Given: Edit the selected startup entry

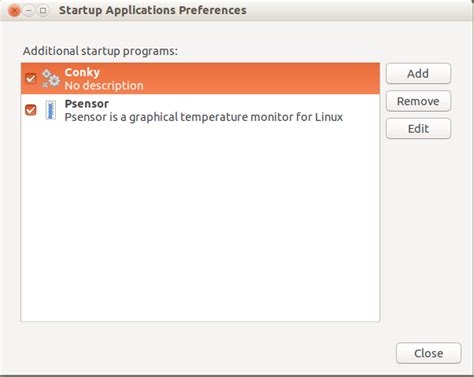Looking at the screenshot, I should [418, 129].
